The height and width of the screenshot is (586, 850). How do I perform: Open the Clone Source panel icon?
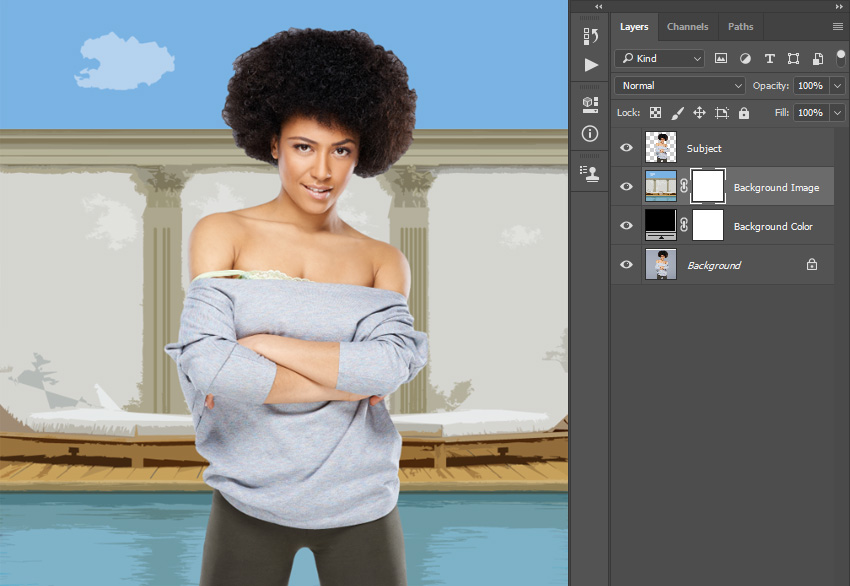(x=591, y=172)
